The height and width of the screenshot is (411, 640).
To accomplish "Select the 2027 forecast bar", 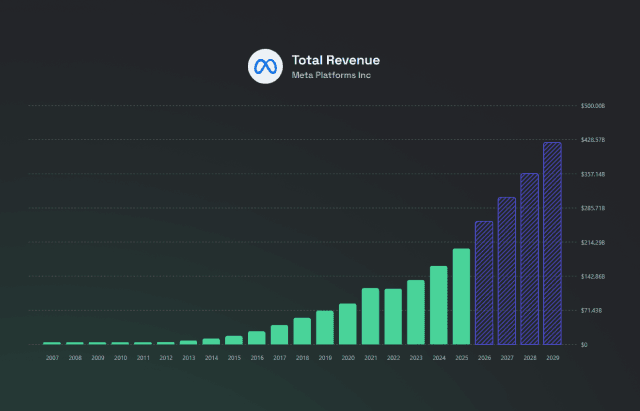I will pos(507,271).
